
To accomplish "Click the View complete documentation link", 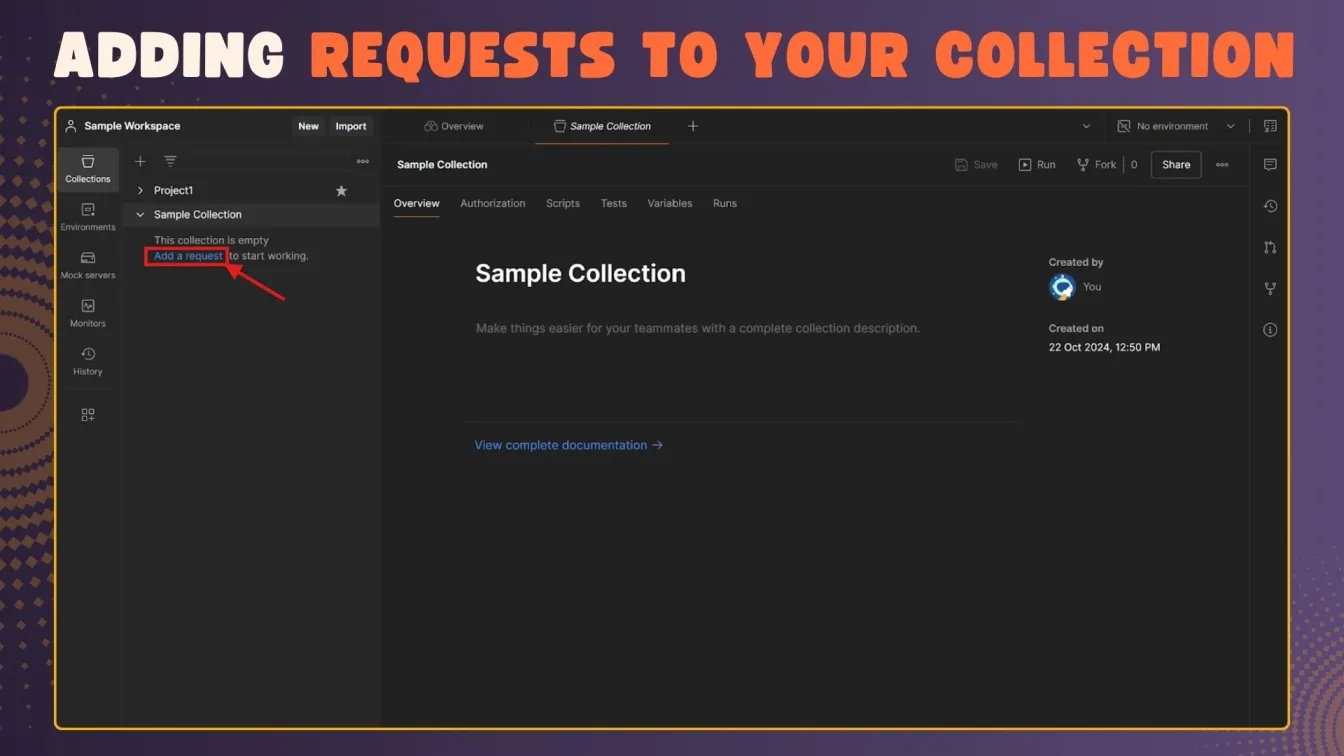I will (569, 445).
